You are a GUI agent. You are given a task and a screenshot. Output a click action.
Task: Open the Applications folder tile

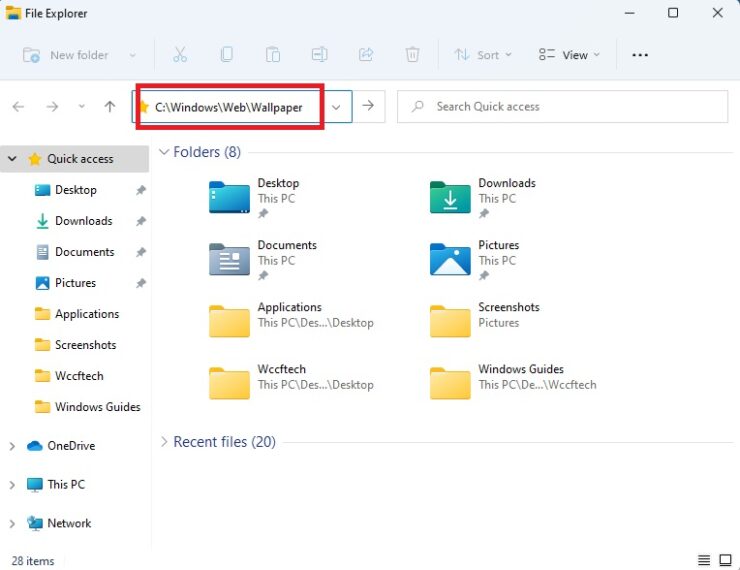click(292, 321)
